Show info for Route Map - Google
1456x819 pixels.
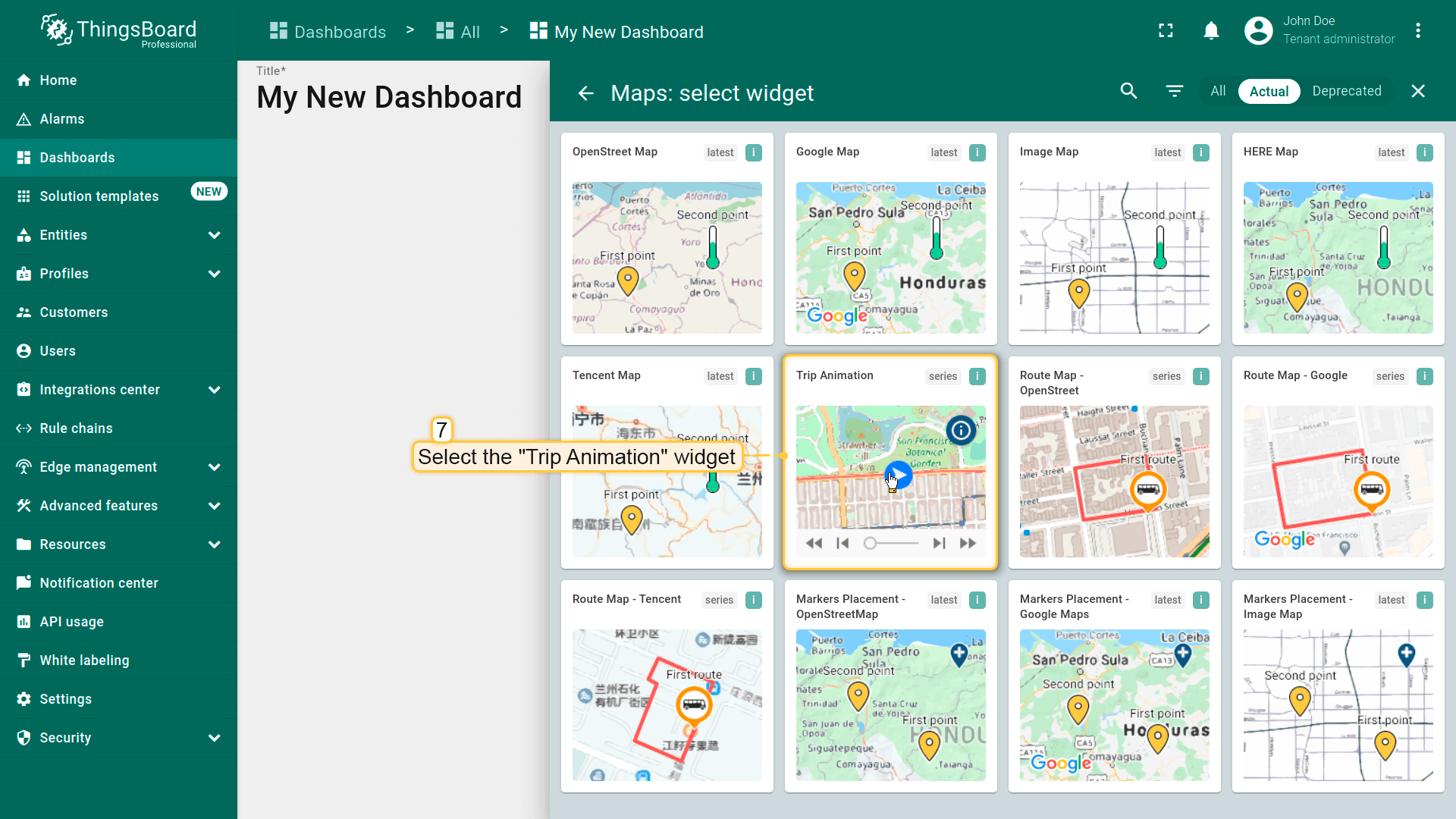(x=1425, y=376)
